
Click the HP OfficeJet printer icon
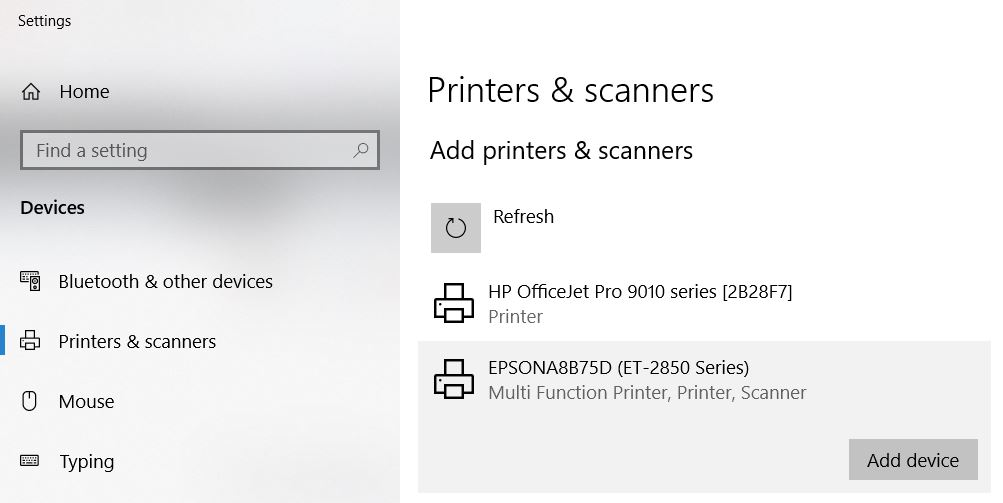454,303
